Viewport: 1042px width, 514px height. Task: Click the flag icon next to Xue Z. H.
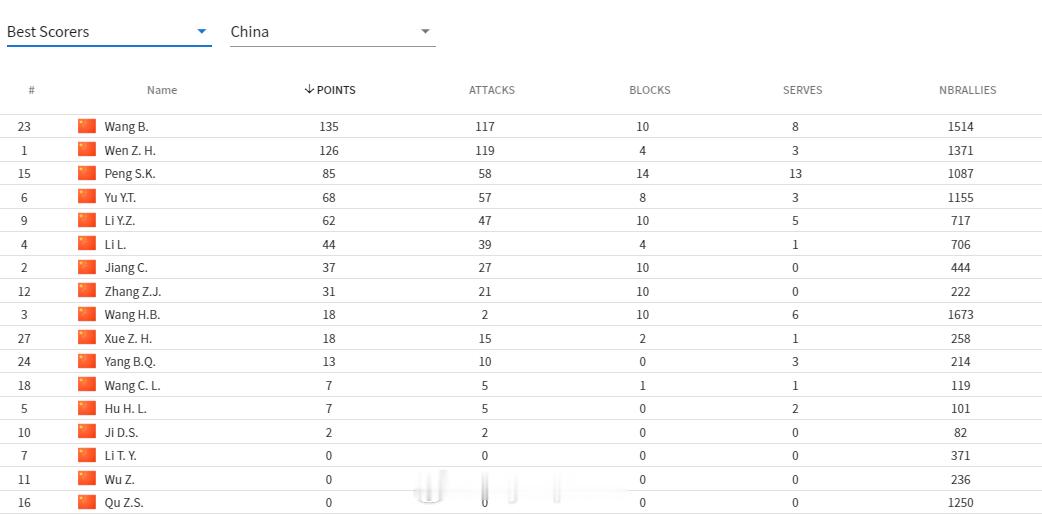[86, 338]
